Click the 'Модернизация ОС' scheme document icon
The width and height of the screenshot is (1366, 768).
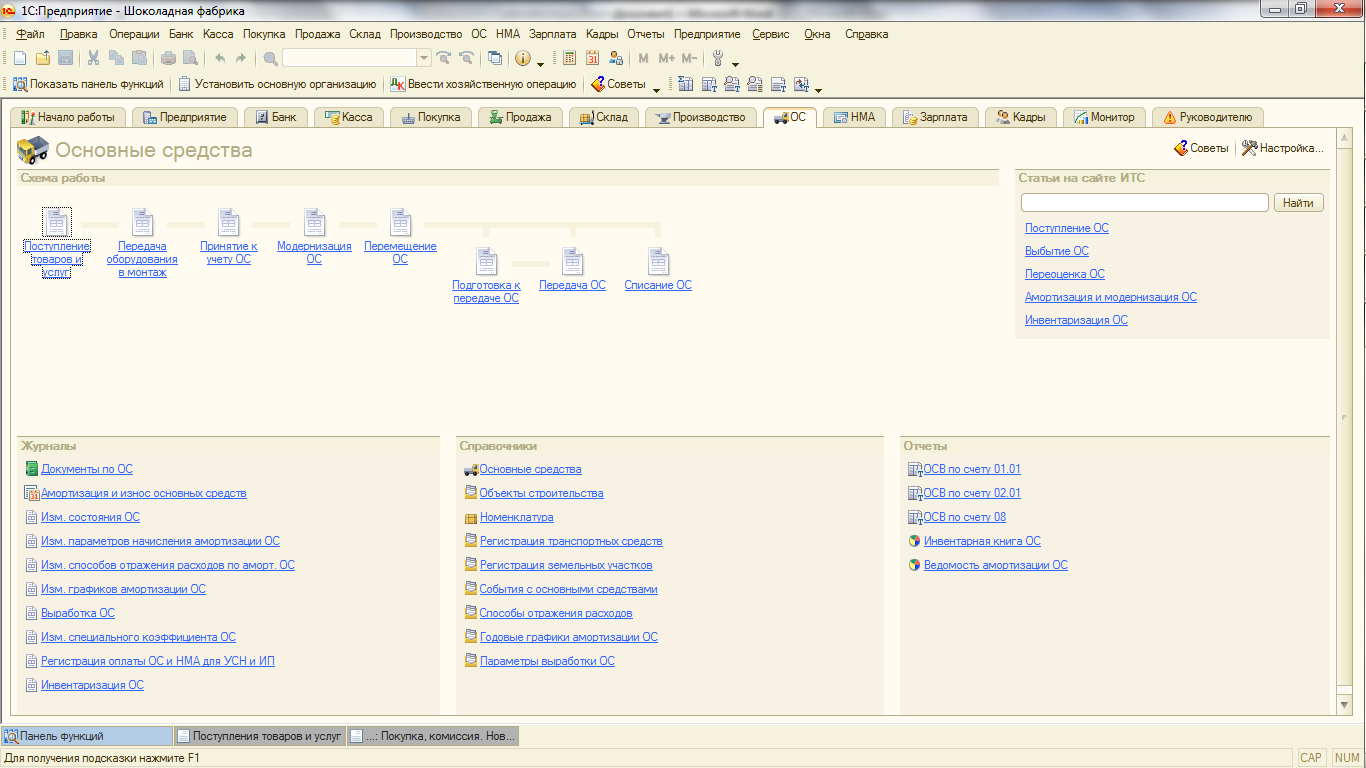pyautogui.click(x=315, y=222)
